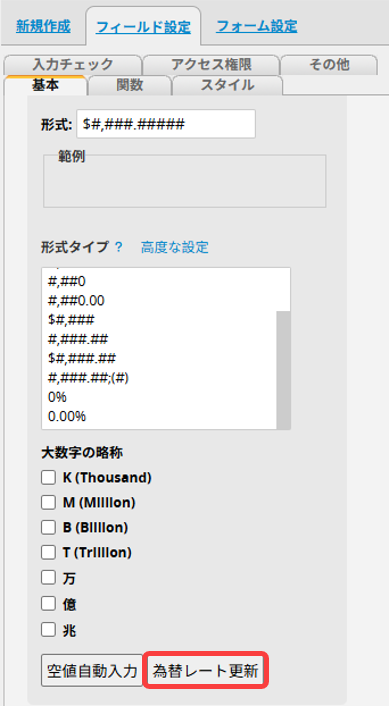
Task: Select the 入力チェック tab
Action: 73,64
